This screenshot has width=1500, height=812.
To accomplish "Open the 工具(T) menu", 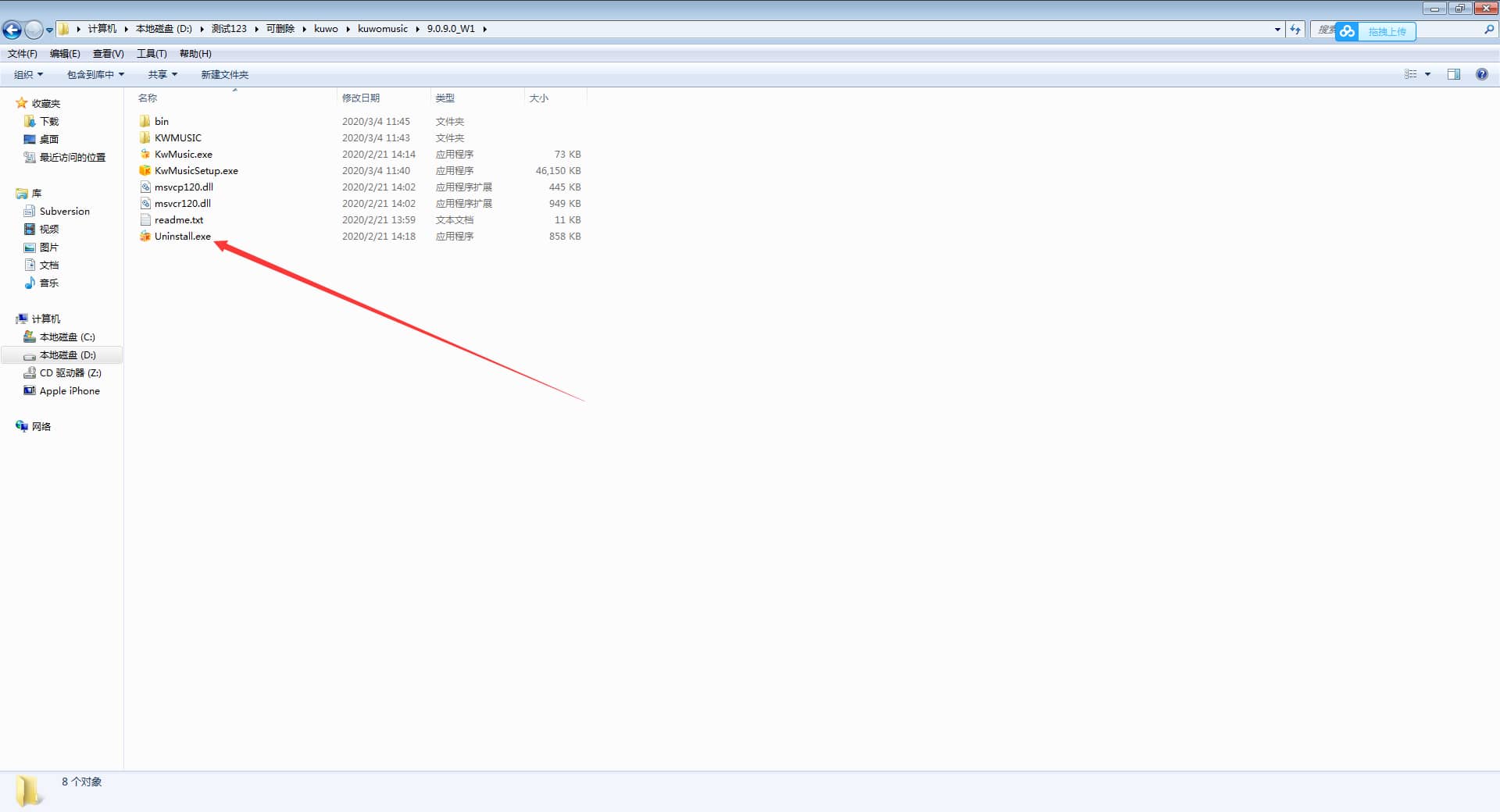I will tap(152, 54).
